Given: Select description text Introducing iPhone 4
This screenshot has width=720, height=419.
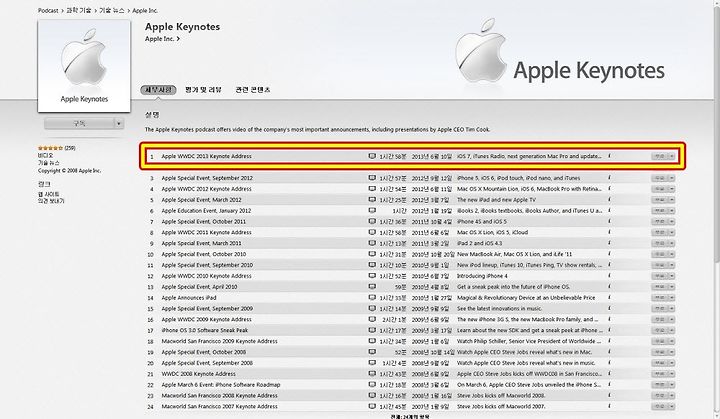Looking at the screenshot, I should click(x=482, y=276).
